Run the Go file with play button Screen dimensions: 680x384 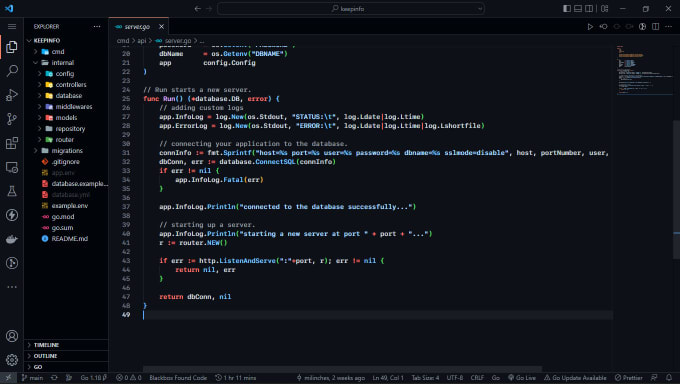click(x=590, y=26)
